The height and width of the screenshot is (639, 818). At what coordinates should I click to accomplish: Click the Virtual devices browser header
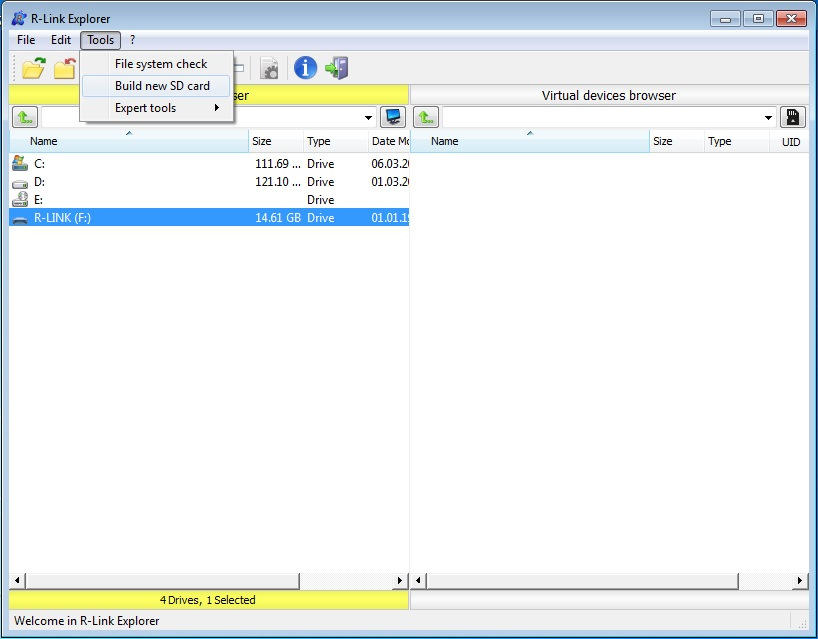click(609, 95)
